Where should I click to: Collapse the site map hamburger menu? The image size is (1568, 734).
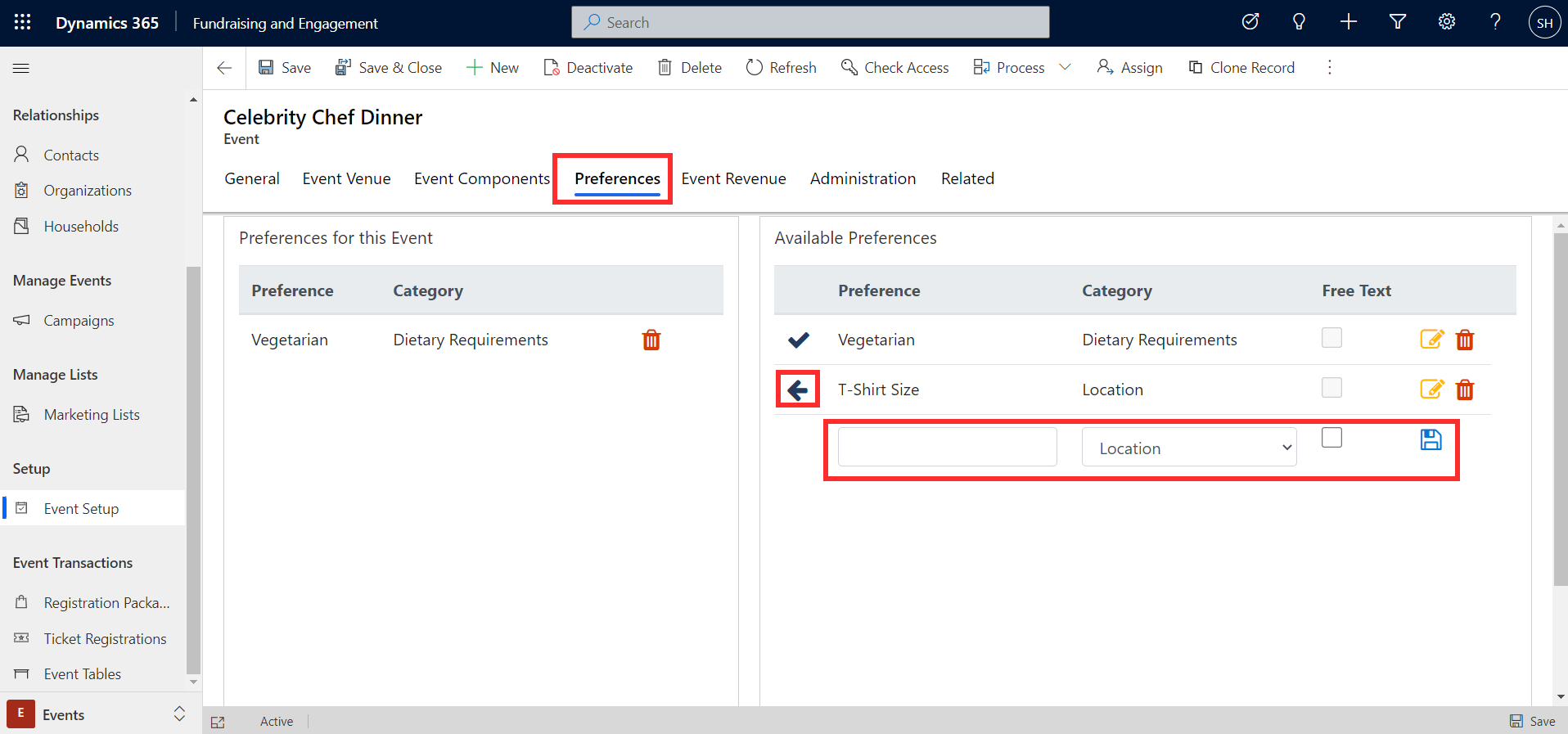tap(21, 68)
